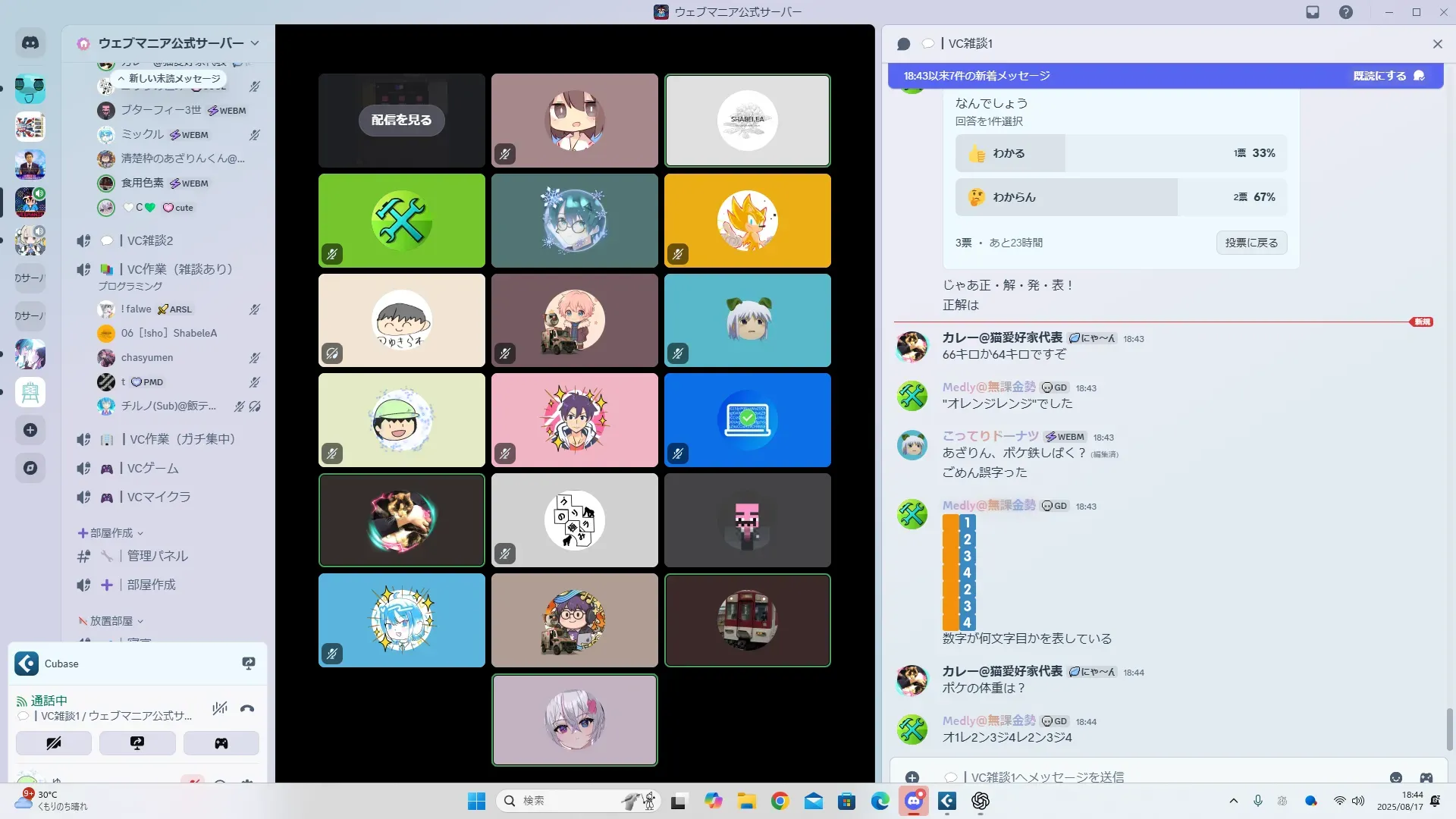Click the share-screen button in voice panel
Image resolution: width=1456 pixels, height=819 pixels.
point(137,743)
